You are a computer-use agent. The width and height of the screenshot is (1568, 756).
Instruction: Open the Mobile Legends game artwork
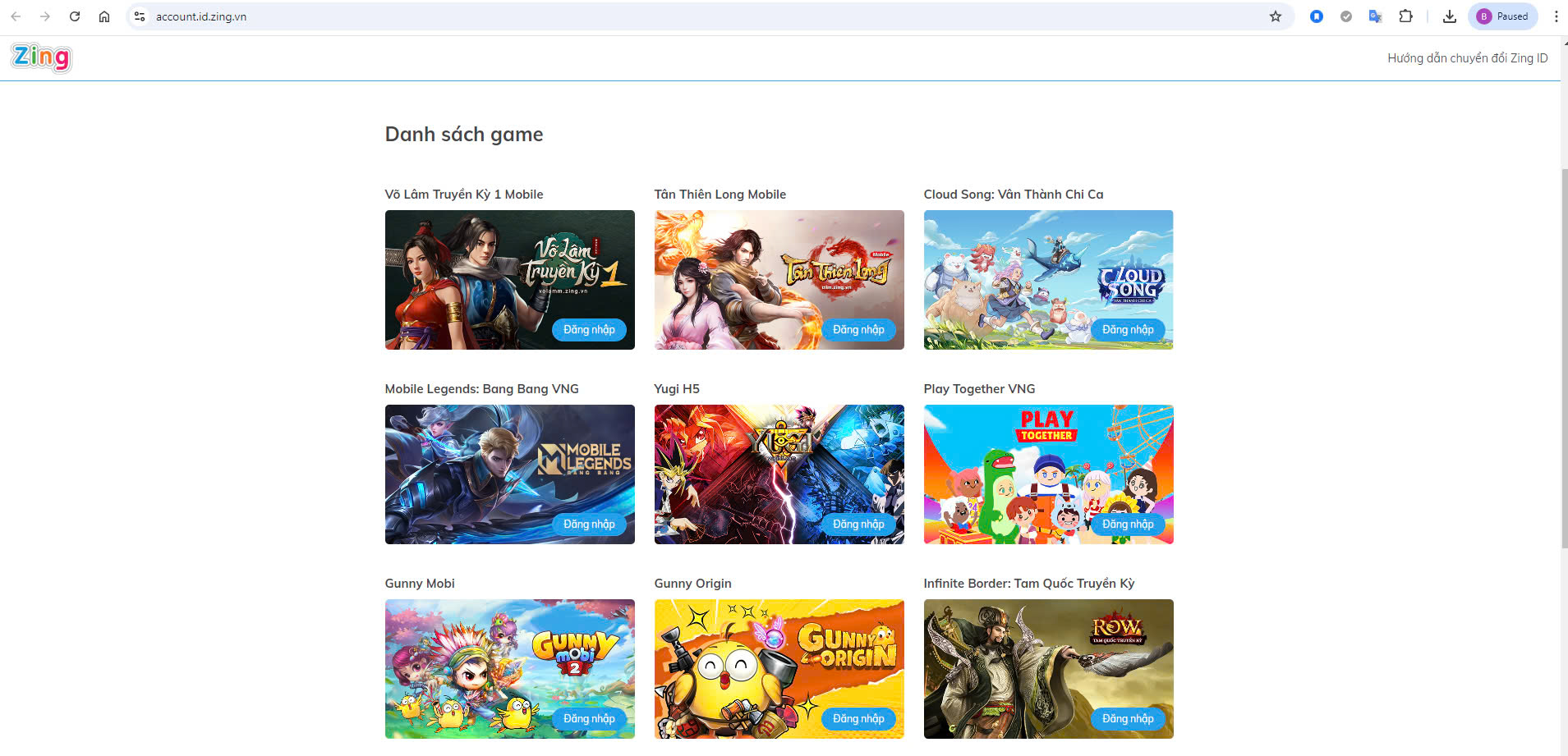point(509,474)
